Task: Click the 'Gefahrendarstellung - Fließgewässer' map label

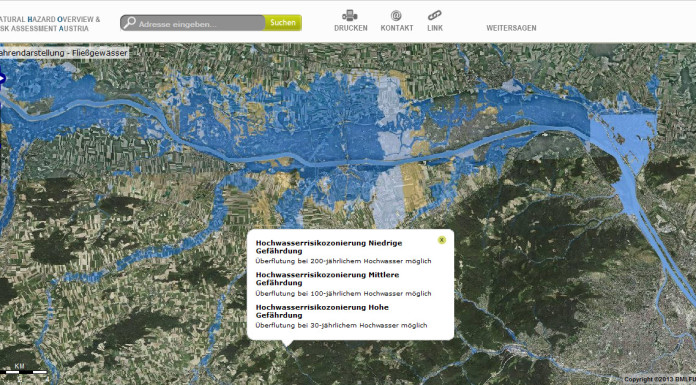Action: point(64,53)
